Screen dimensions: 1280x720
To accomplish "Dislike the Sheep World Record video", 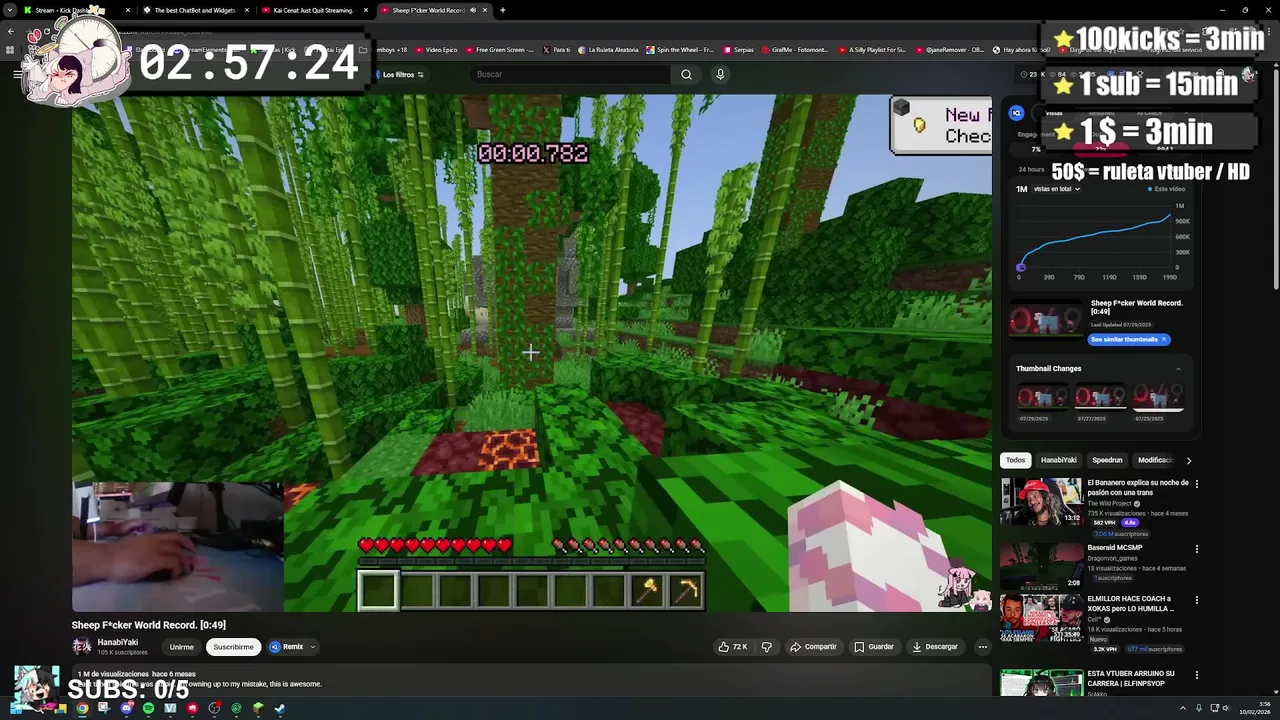I will coord(767,647).
